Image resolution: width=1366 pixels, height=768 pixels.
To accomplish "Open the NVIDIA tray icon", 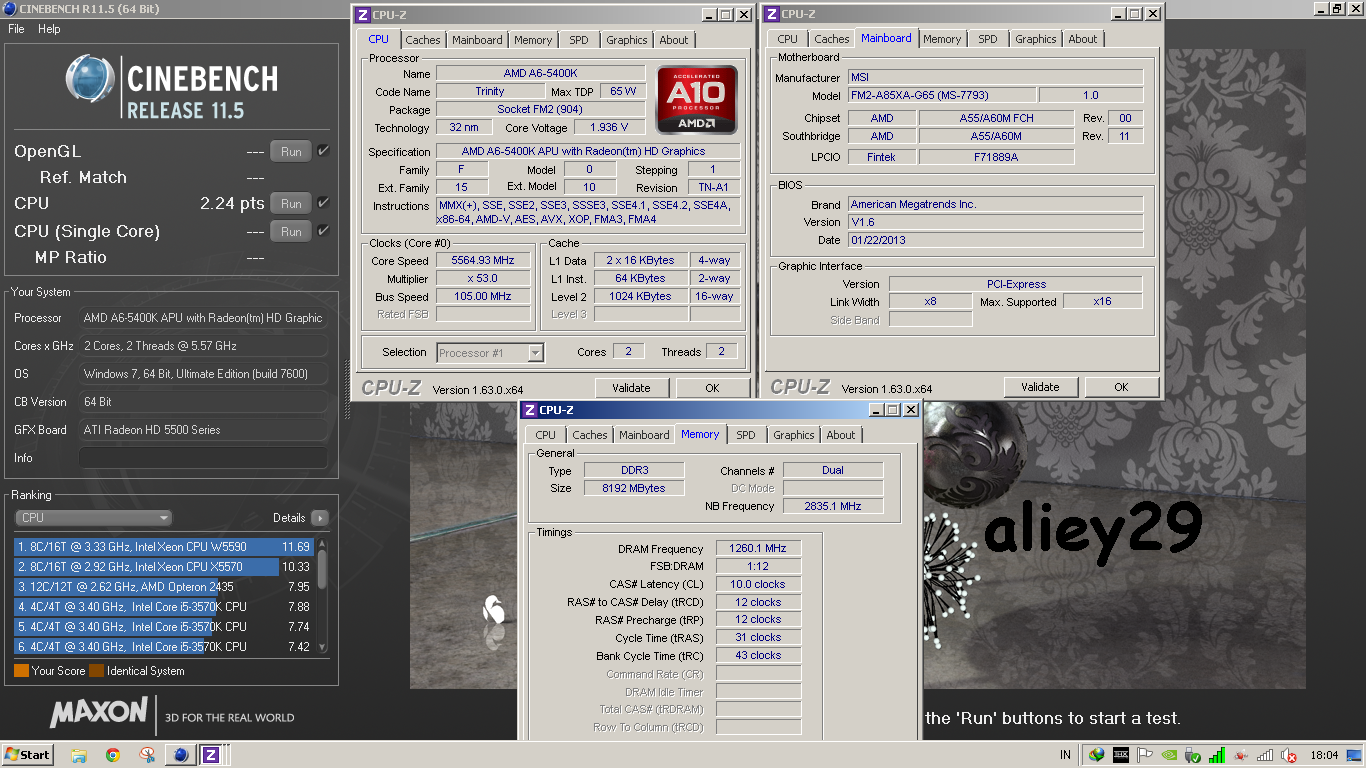I will 1170,755.
